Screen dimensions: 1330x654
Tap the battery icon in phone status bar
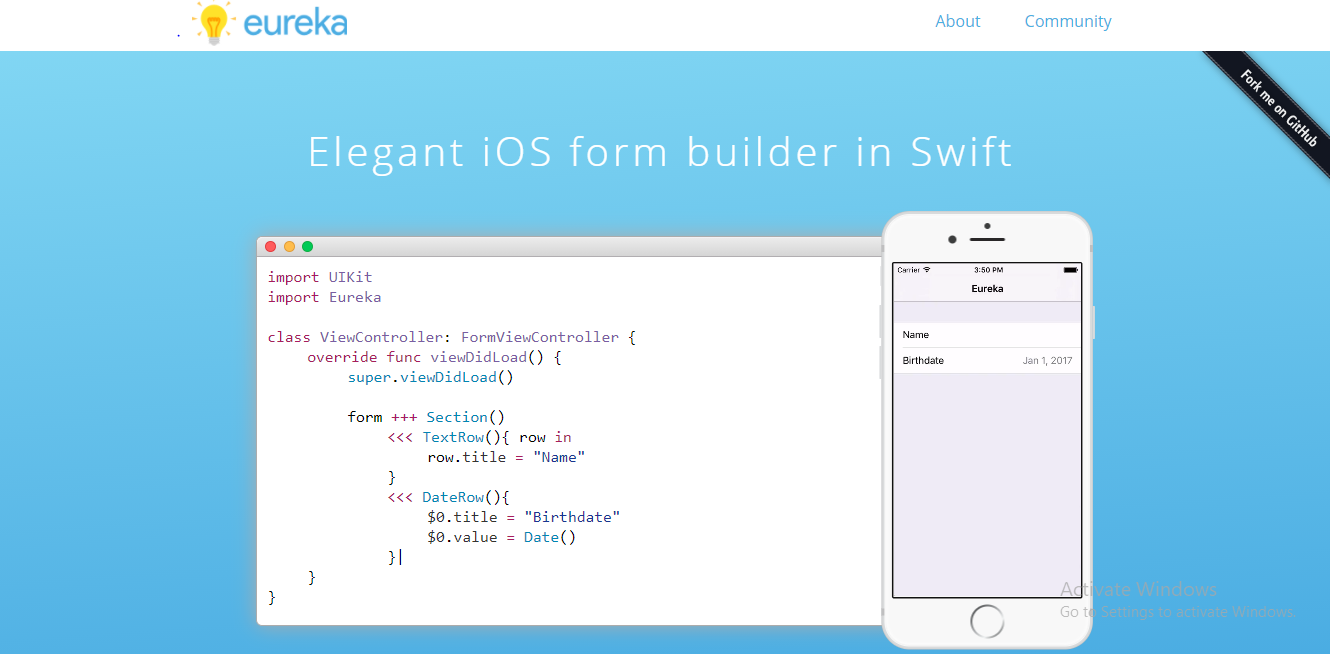point(1070,270)
